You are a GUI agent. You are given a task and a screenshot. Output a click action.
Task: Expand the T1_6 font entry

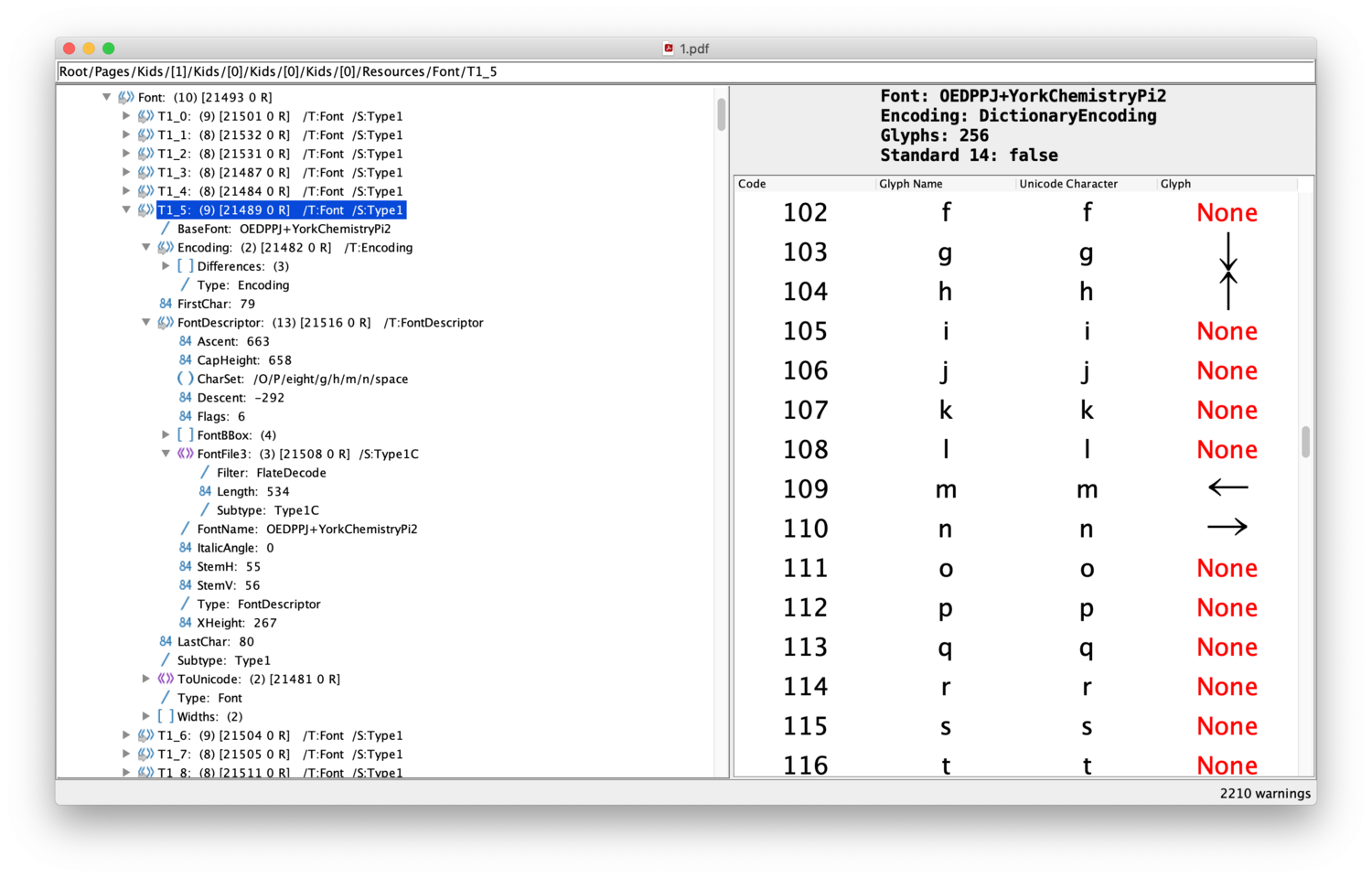126,735
